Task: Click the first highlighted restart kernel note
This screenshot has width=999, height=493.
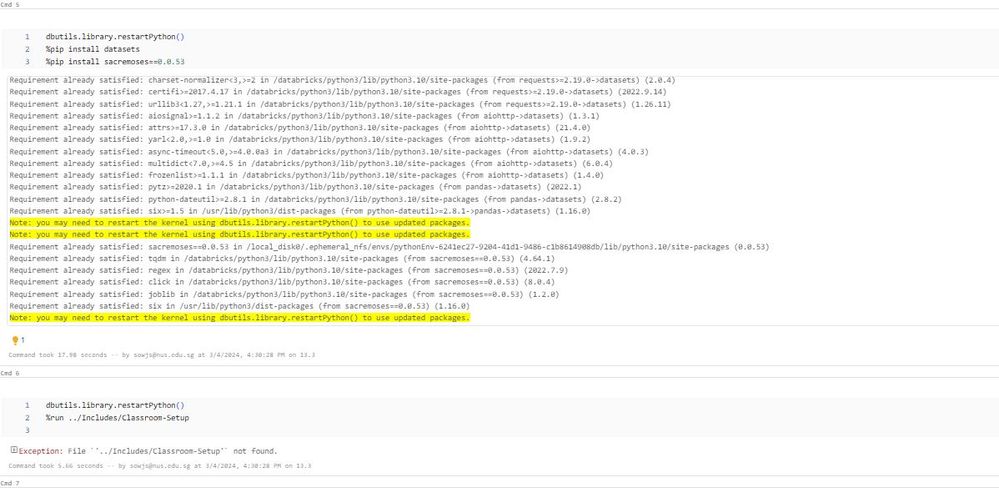Action: pyautogui.click(x=238, y=222)
